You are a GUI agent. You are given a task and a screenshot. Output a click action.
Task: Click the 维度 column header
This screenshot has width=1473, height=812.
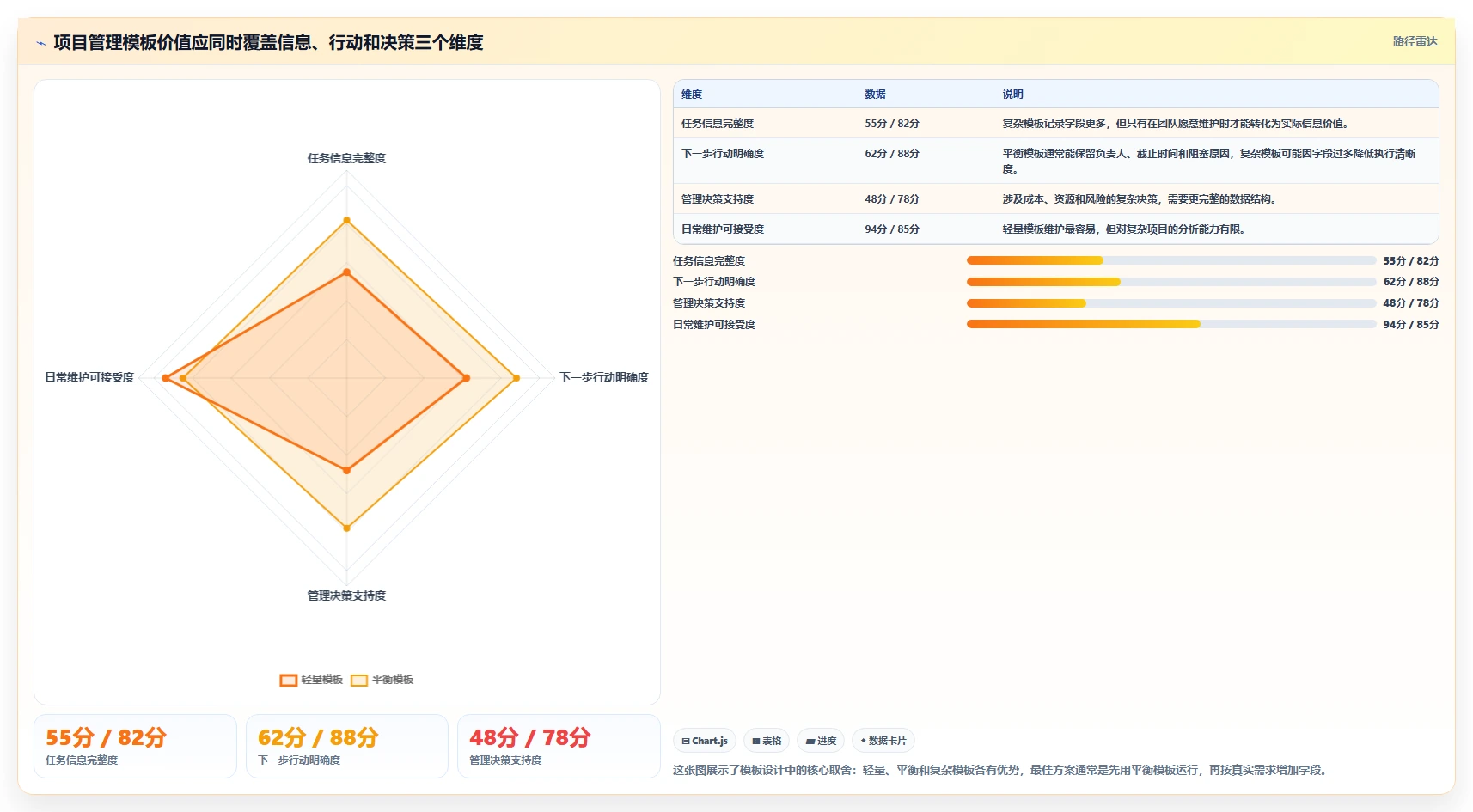coord(692,95)
